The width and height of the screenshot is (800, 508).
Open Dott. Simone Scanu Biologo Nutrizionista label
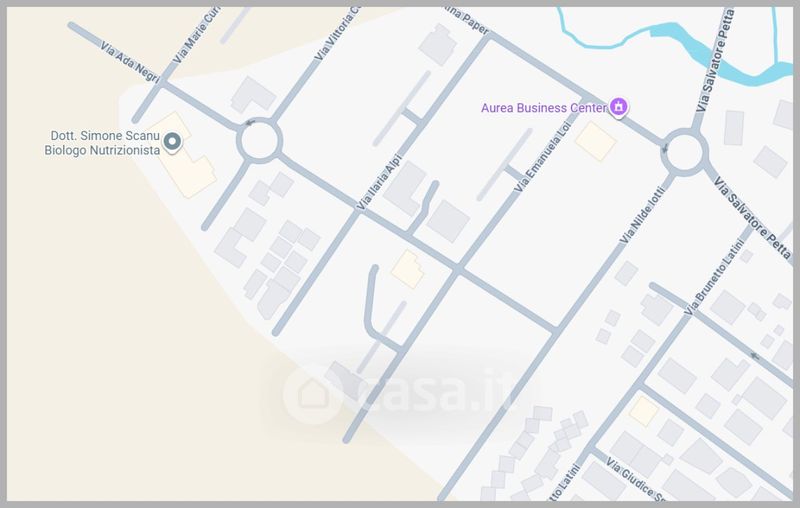click(102, 143)
